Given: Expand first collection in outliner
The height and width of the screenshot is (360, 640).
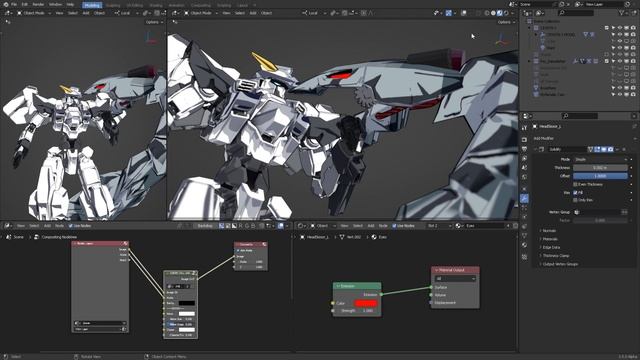Looking at the screenshot, I should (529, 28).
